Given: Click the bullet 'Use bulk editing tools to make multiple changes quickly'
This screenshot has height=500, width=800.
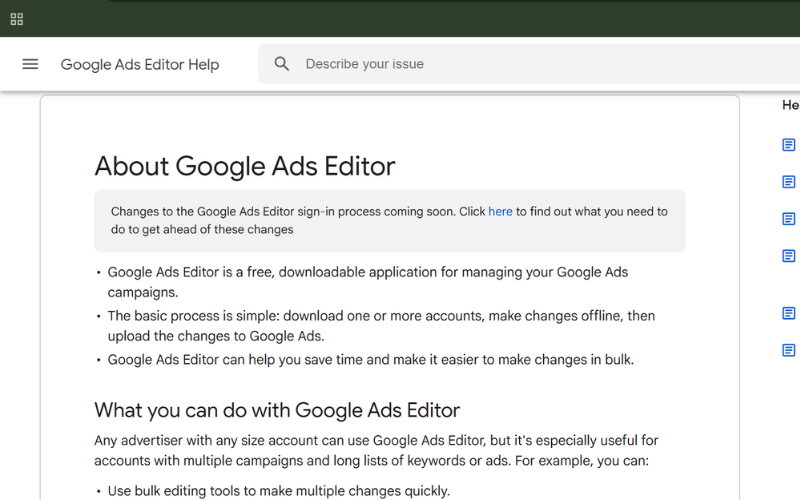Looking at the screenshot, I should tap(279, 491).
